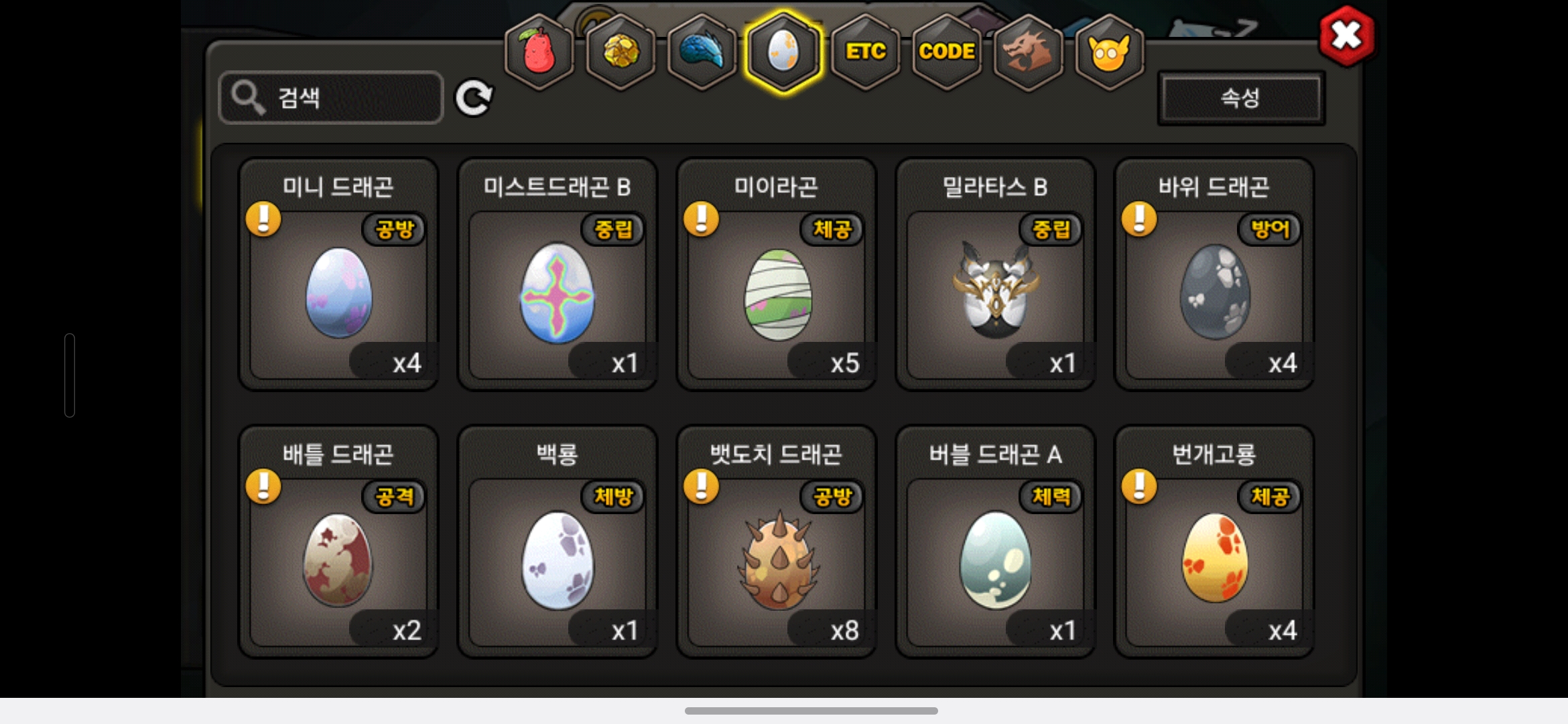Switch to the ETC tab
The image size is (1568, 724).
(x=865, y=52)
